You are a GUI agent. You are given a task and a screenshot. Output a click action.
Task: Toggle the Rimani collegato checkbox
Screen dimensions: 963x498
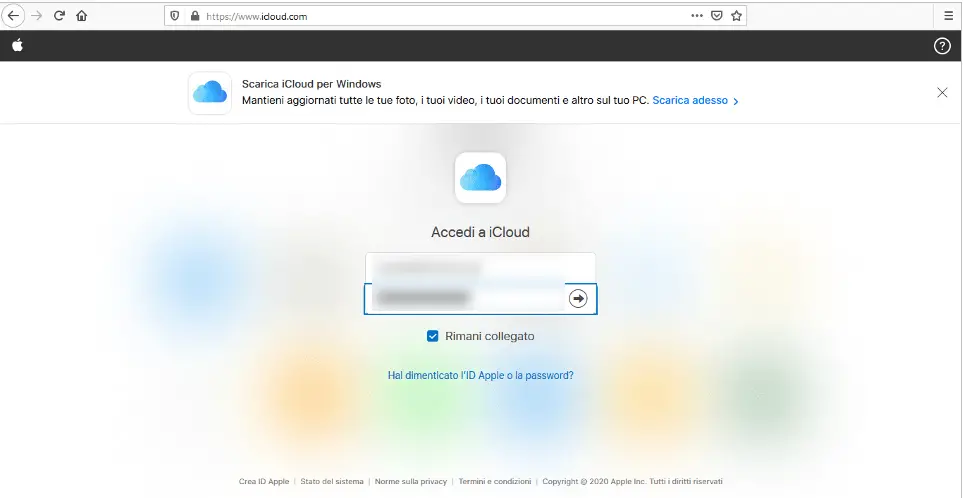(432, 336)
